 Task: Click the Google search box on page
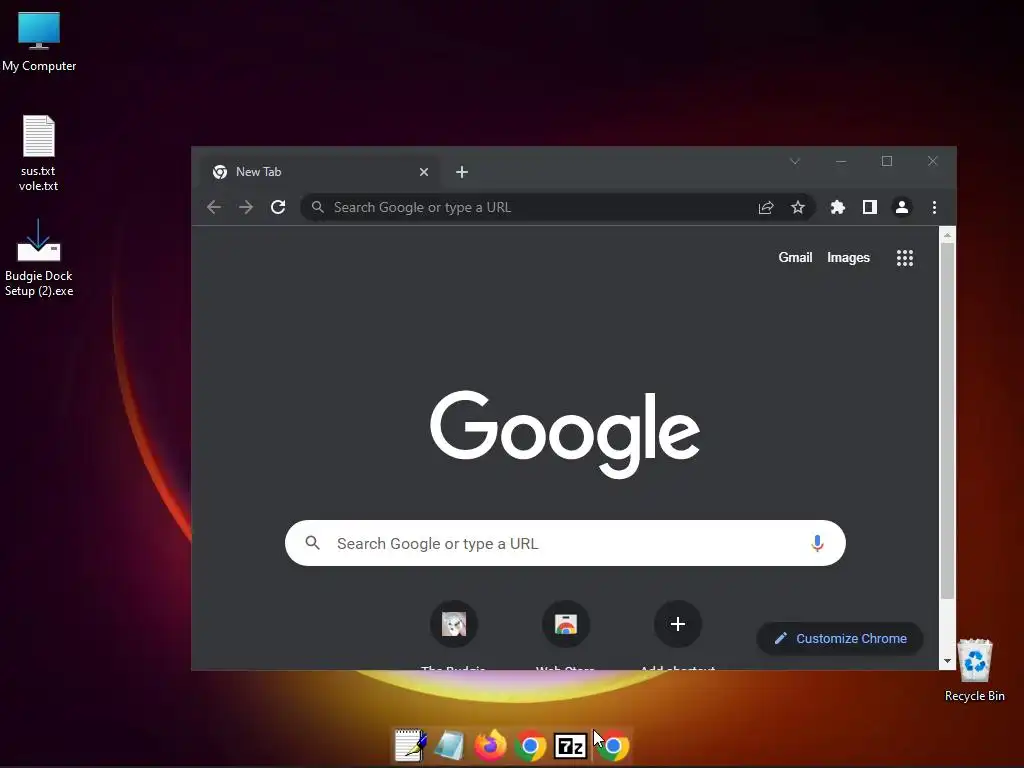coord(566,543)
